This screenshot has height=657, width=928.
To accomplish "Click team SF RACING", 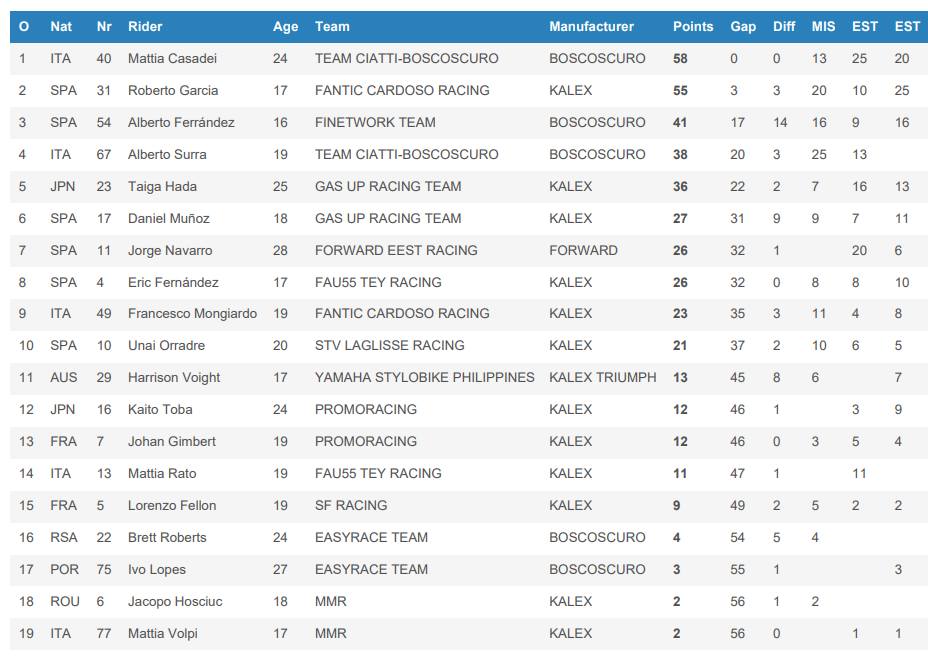I will 351,505.
